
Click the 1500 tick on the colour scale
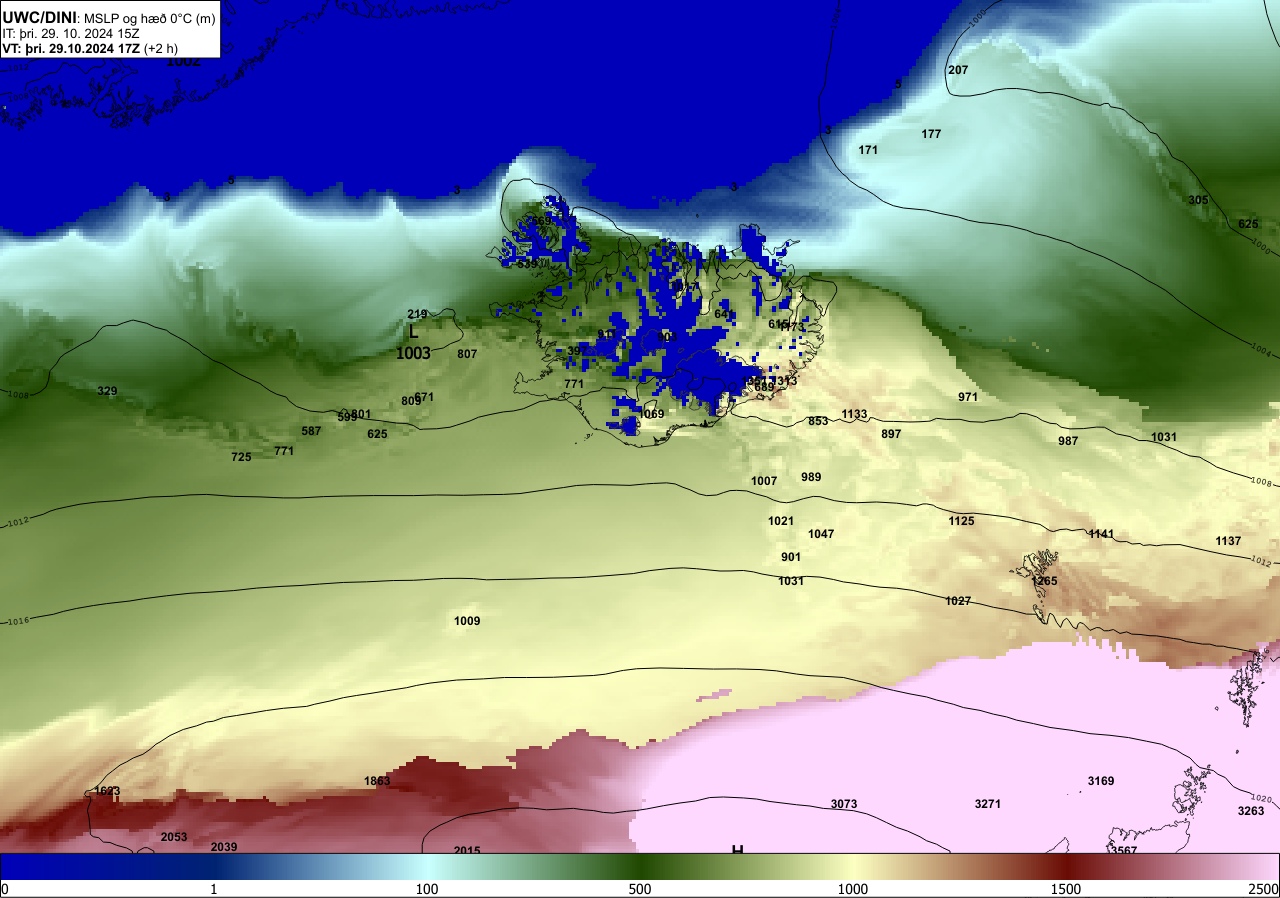pyautogui.click(x=1065, y=889)
